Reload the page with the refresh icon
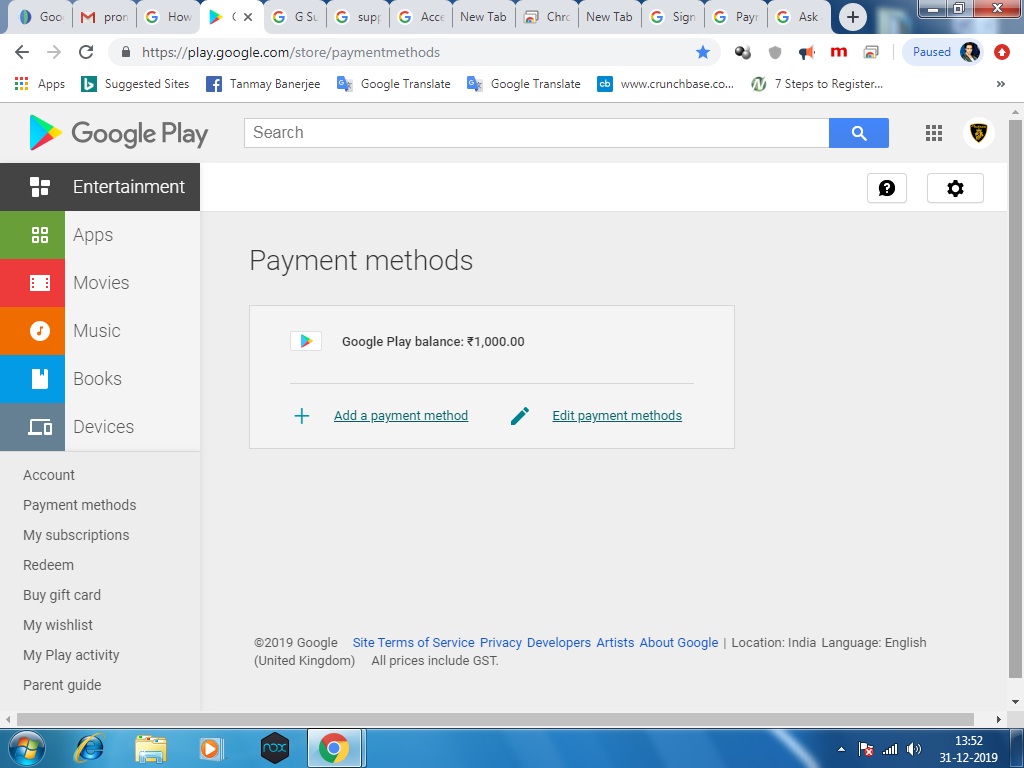 tap(86, 52)
